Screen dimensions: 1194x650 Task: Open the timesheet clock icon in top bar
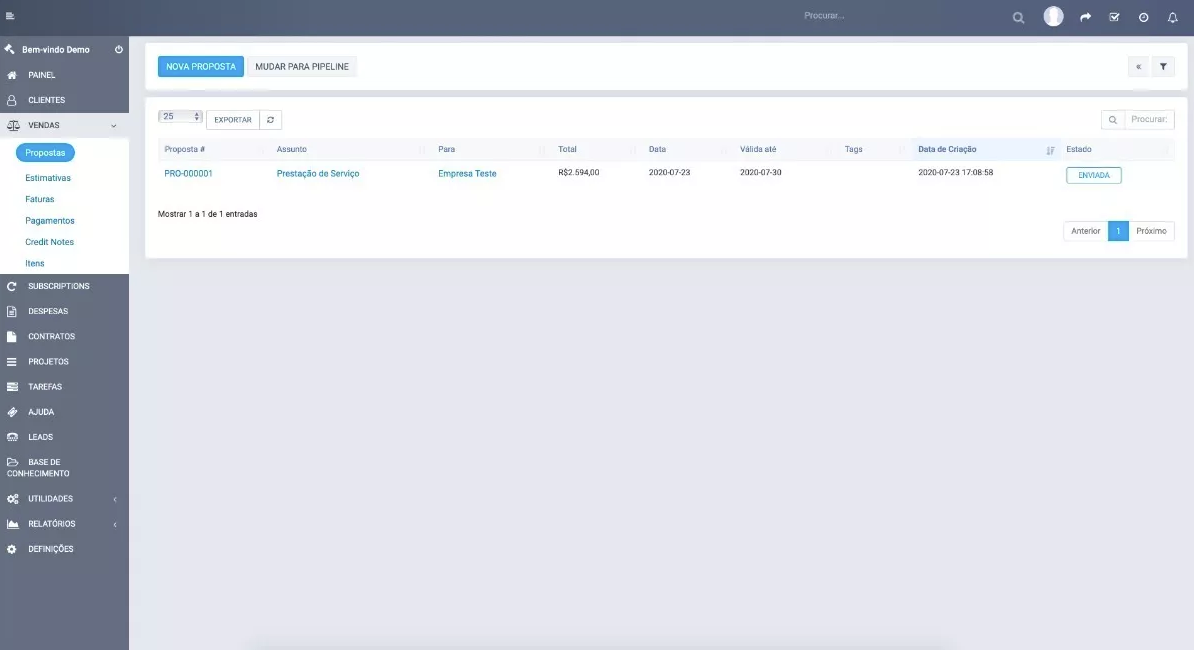1143,17
